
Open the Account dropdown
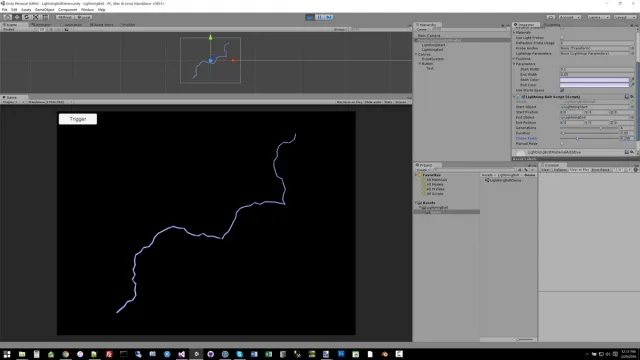coord(569,17)
